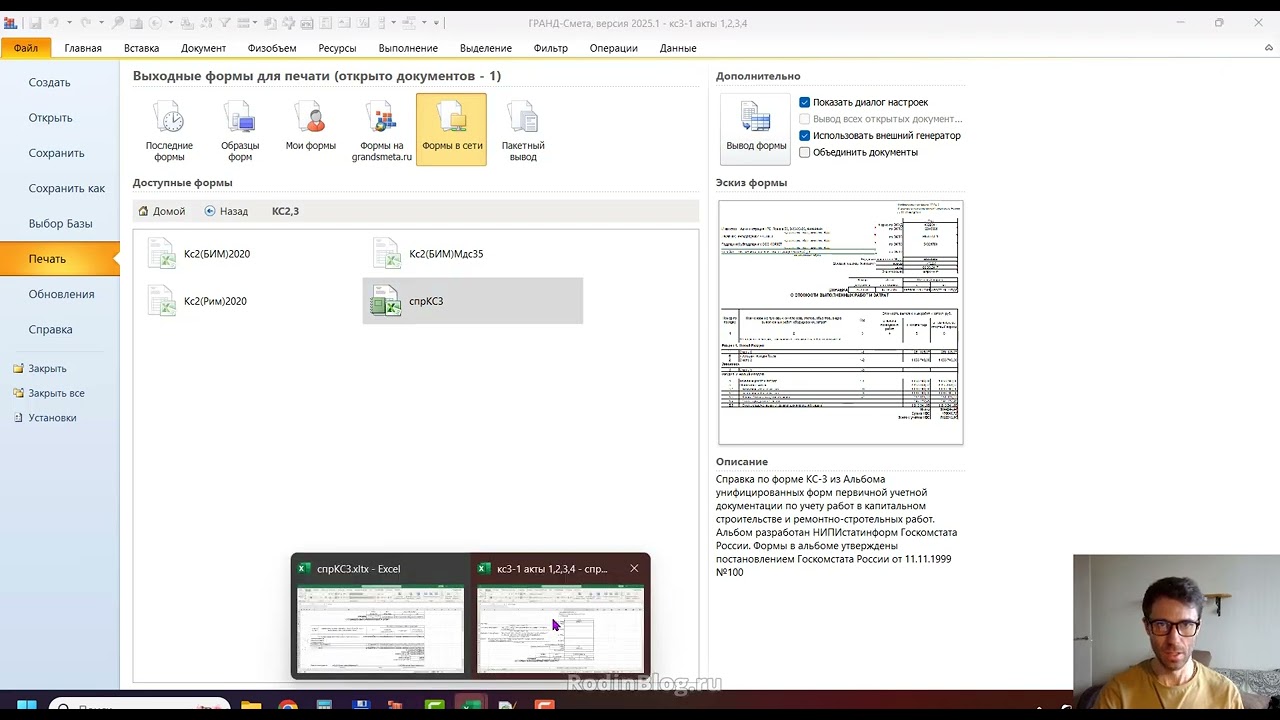Open the Выделение tab

pos(486,48)
